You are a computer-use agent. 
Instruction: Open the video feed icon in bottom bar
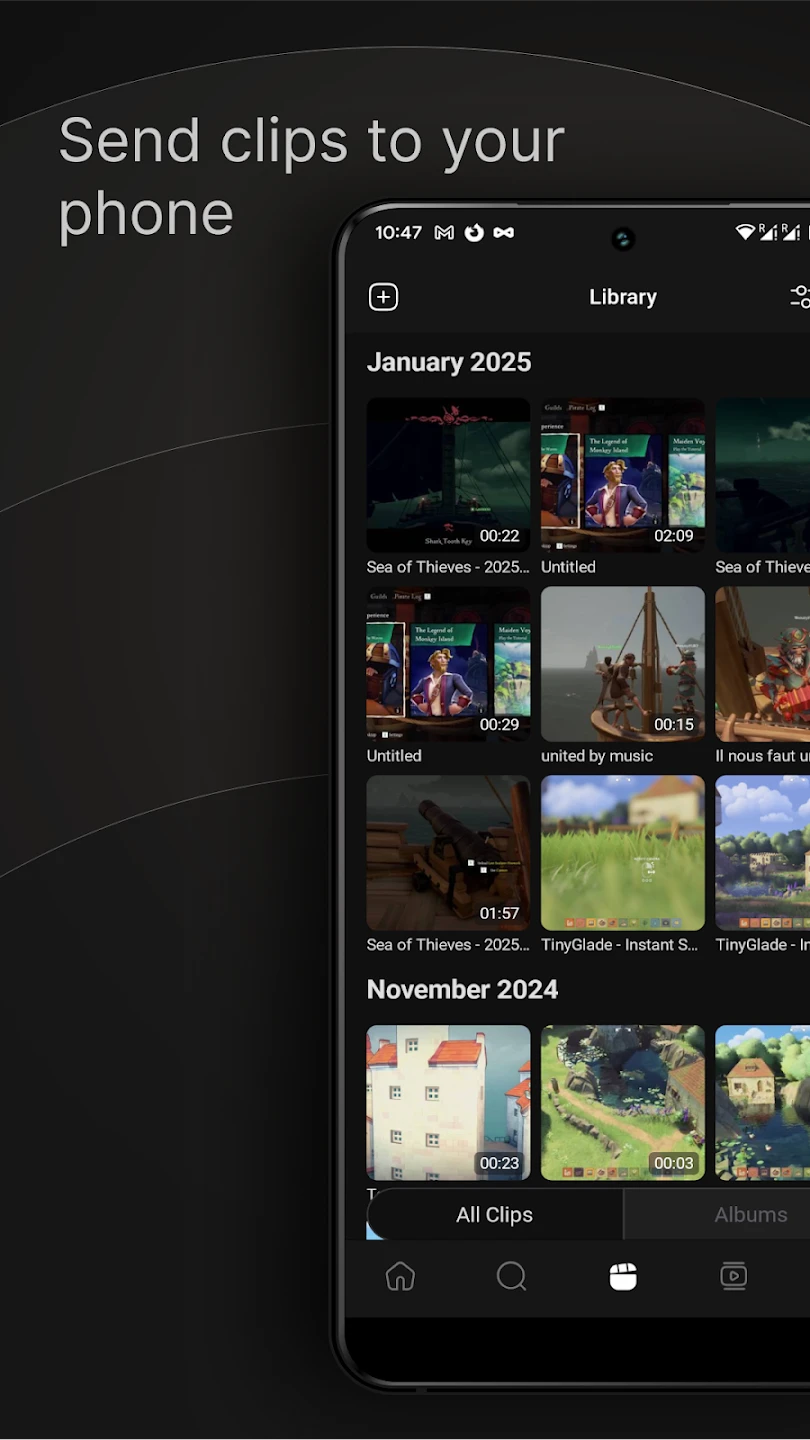[x=733, y=1276]
